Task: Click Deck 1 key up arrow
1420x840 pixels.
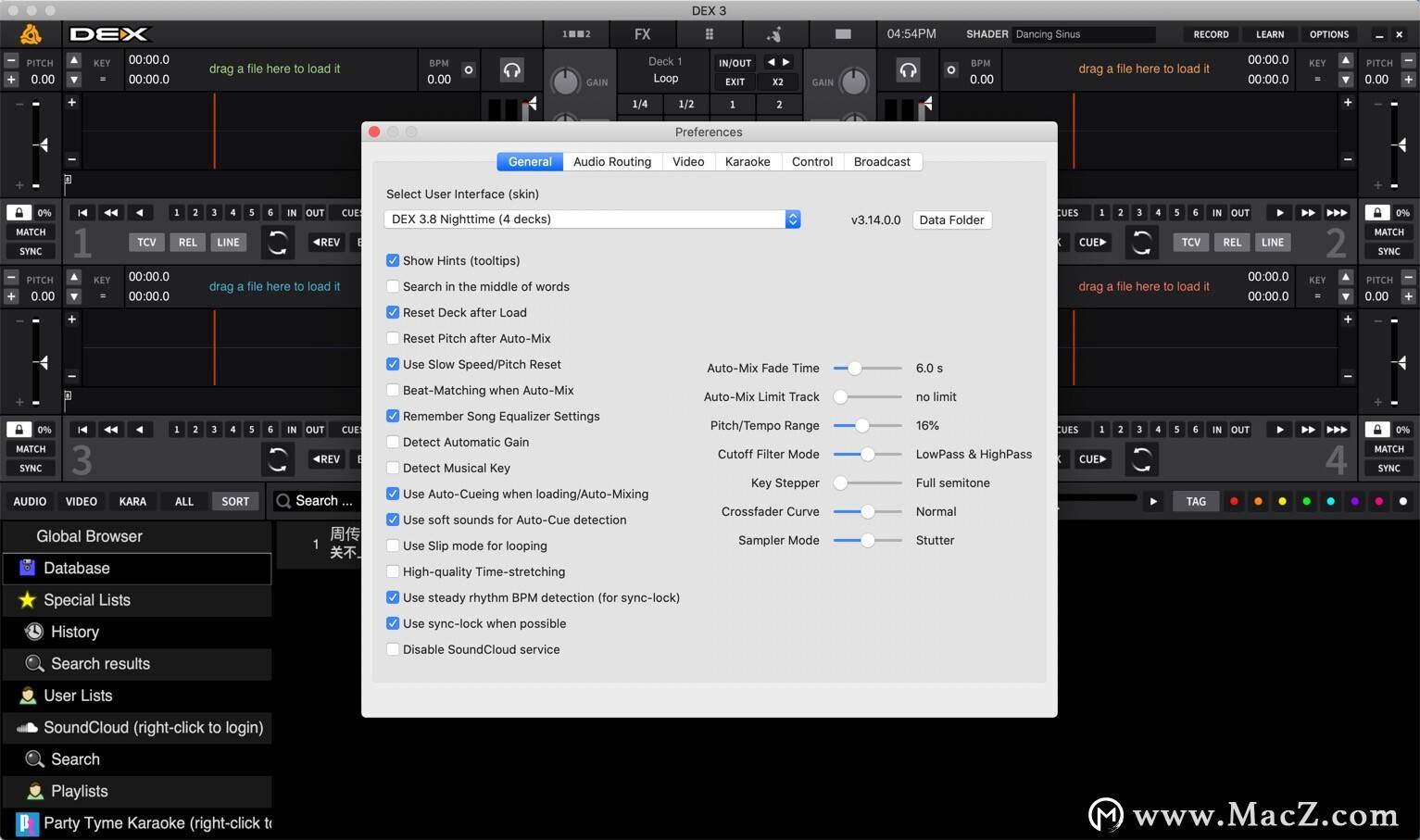Action: (74, 61)
